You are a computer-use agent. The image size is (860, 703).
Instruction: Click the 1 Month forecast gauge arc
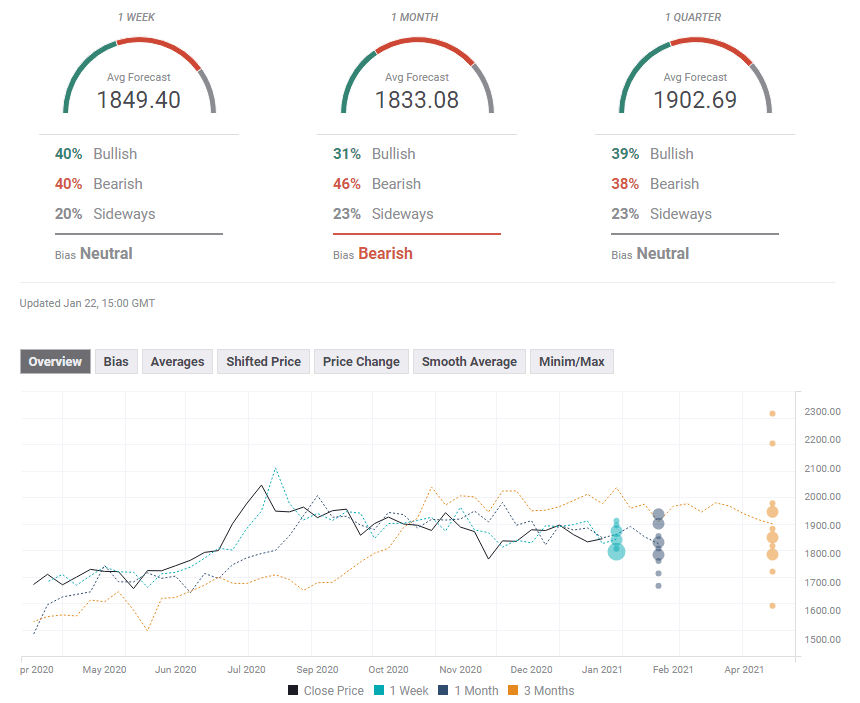417,45
